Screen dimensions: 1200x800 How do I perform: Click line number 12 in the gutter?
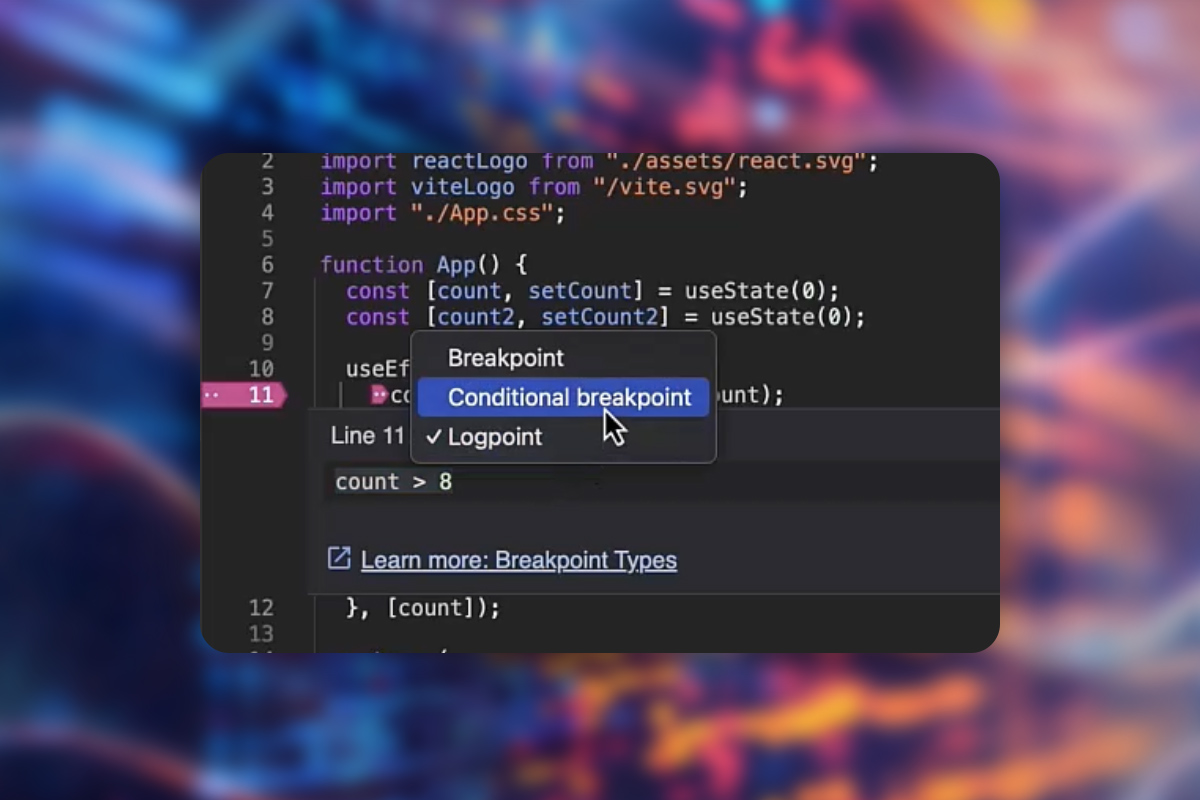(261, 607)
